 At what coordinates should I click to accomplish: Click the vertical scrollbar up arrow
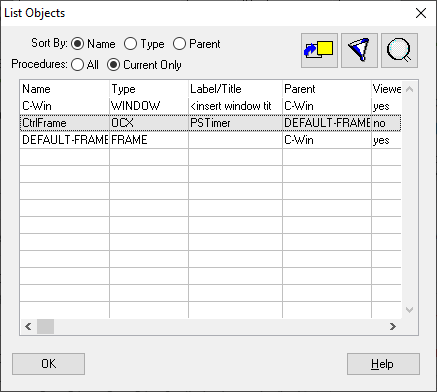point(410,89)
